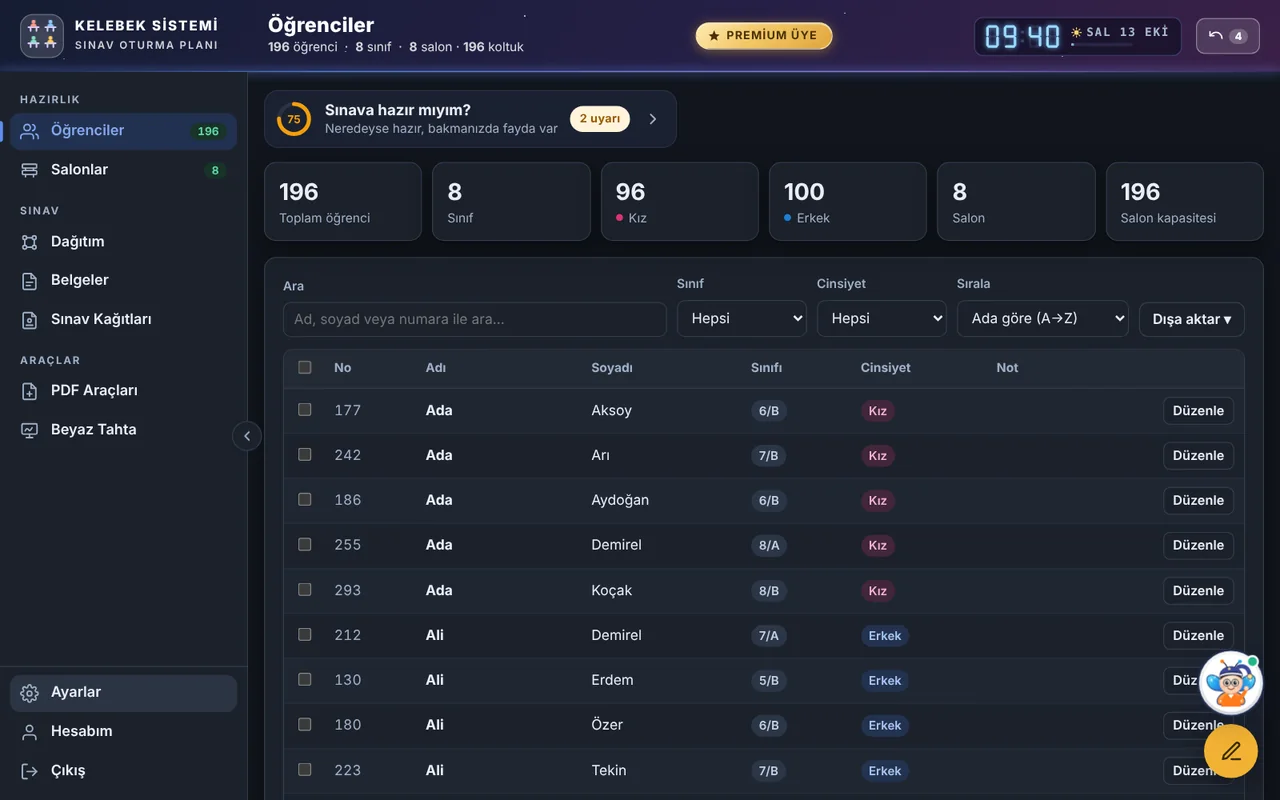1280x800 pixels.
Task: Click the Hesabım user icon
Action: [x=30, y=732]
